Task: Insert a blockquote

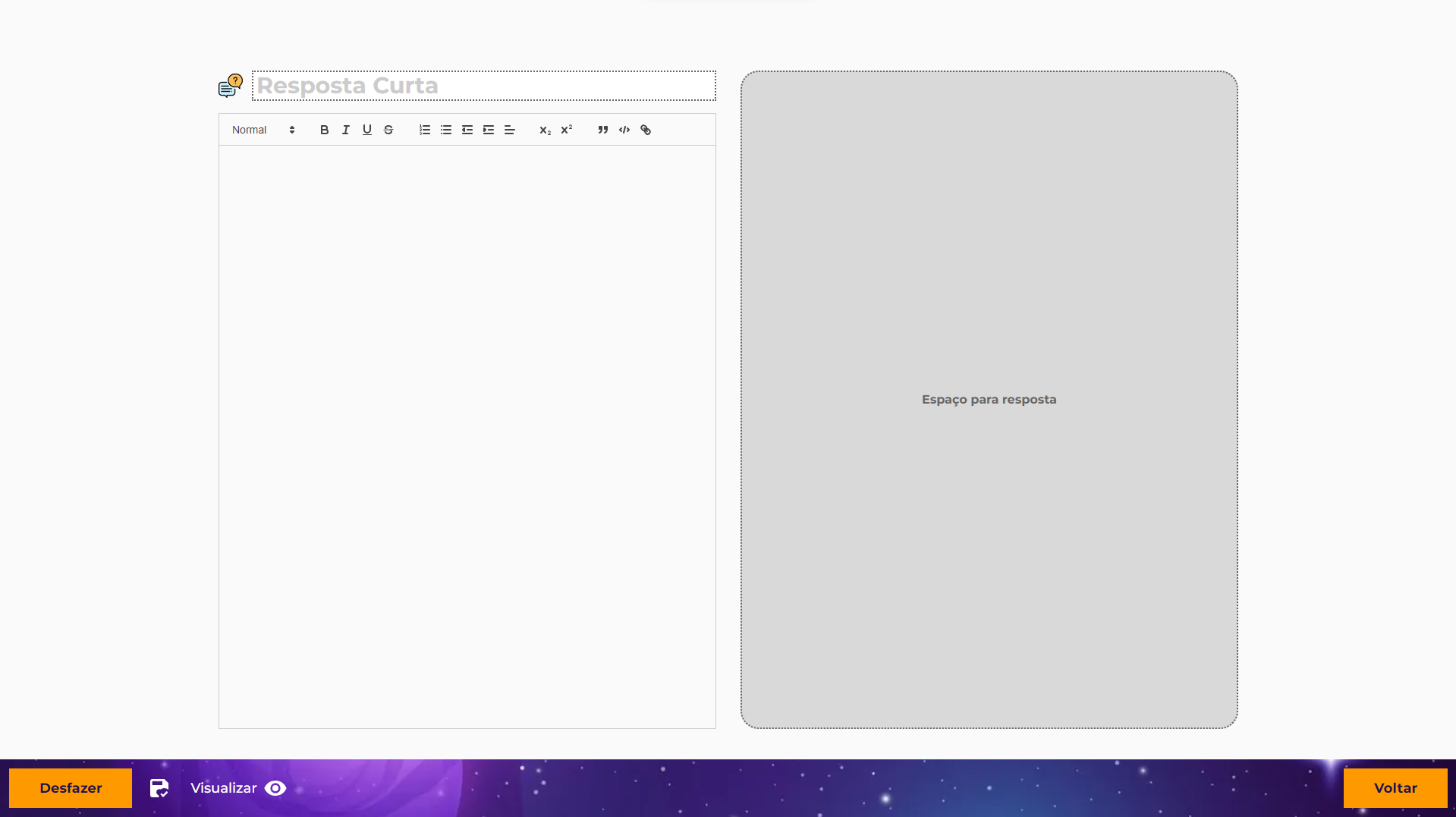Action: pos(602,130)
